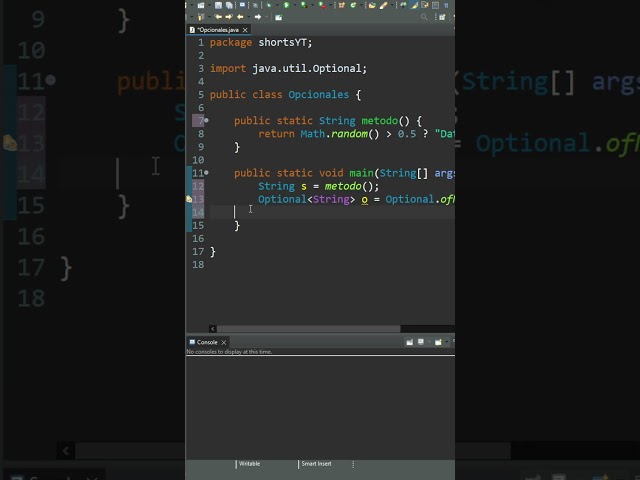Viewport: 640px width, 480px height.
Task: Click the status bar three-dot handle
Action: tap(353, 464)
